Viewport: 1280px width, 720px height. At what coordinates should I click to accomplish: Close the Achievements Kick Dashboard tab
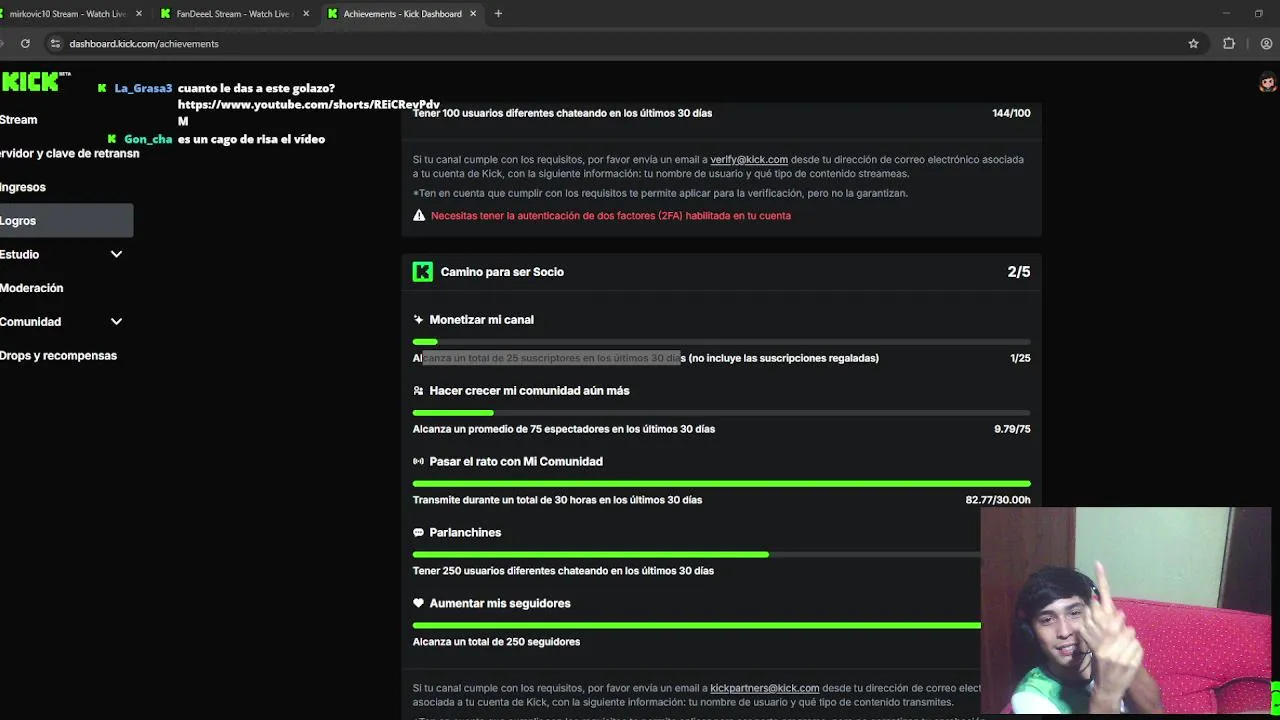[x=472, y=14]
